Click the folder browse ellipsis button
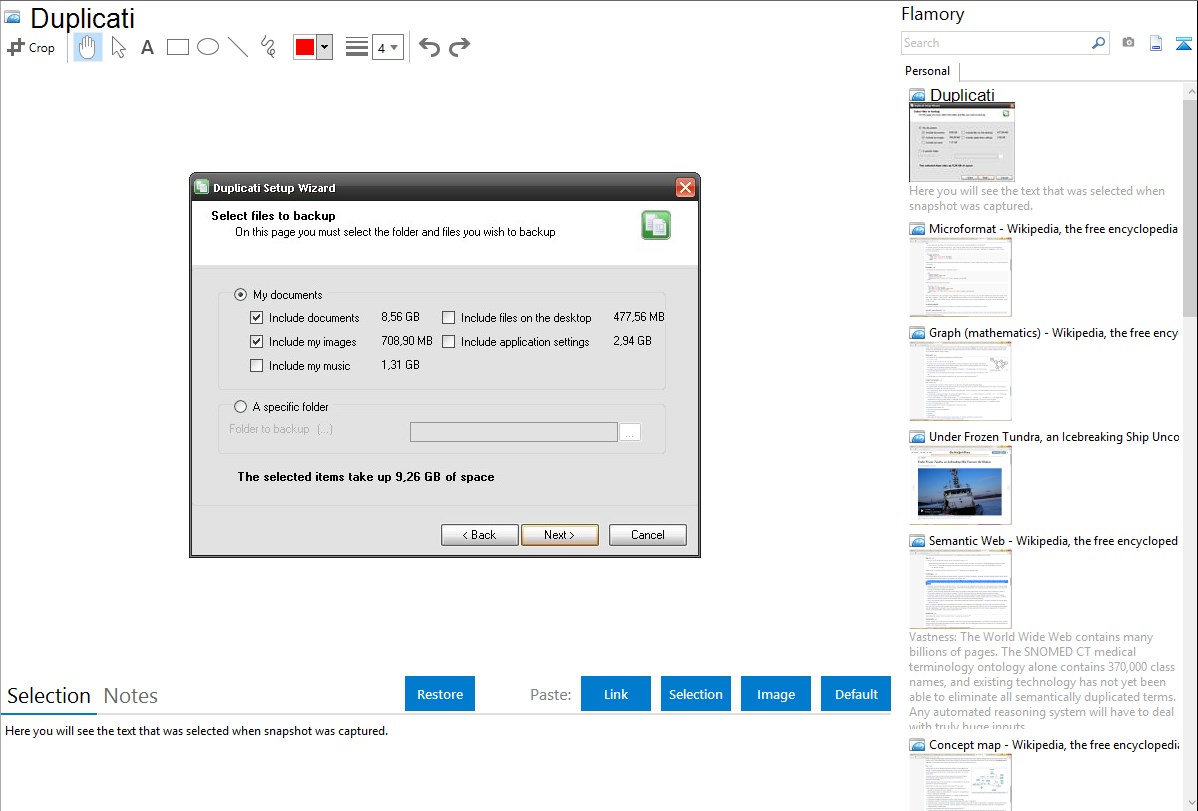The height and width of the screenshot is (811, 1198). coord(630,432)
